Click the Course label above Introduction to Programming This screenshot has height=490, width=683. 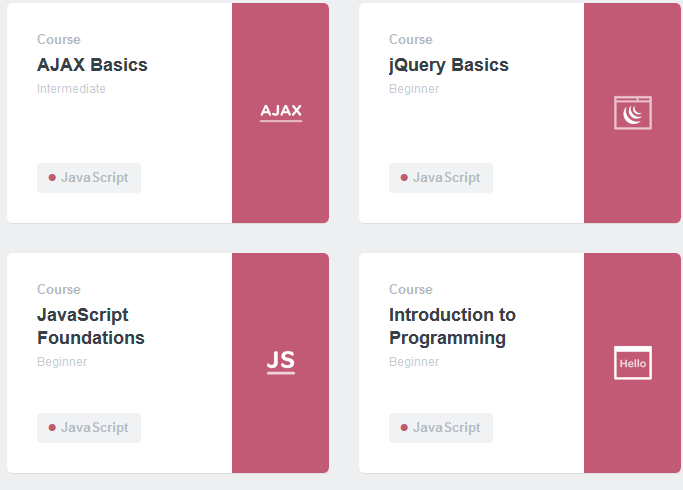click(x=411, y=290)
